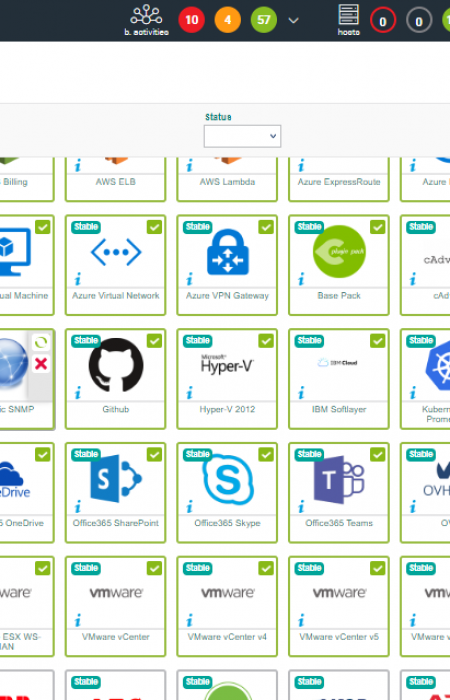Click the green refresh icon on SNMP card
Screen dimensions: 450x700
(x=41, y=342)
